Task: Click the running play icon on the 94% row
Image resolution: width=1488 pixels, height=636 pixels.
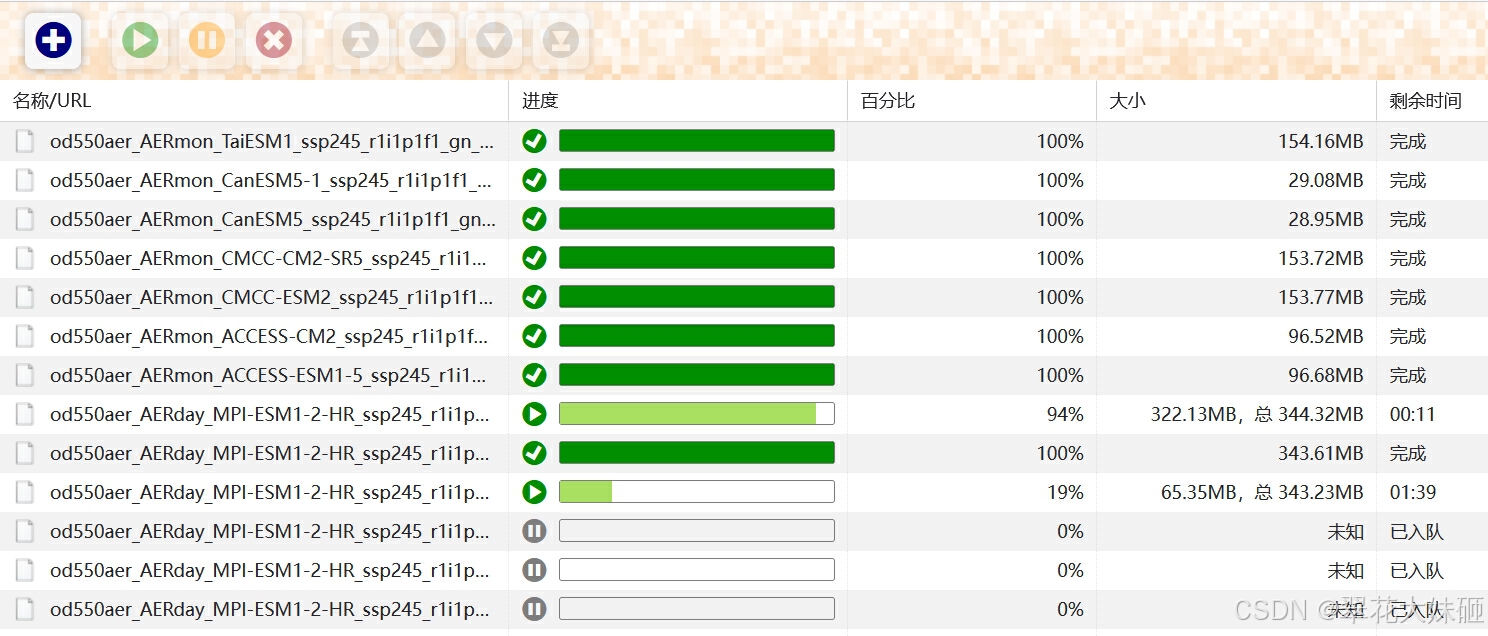Action: [535, 414]
